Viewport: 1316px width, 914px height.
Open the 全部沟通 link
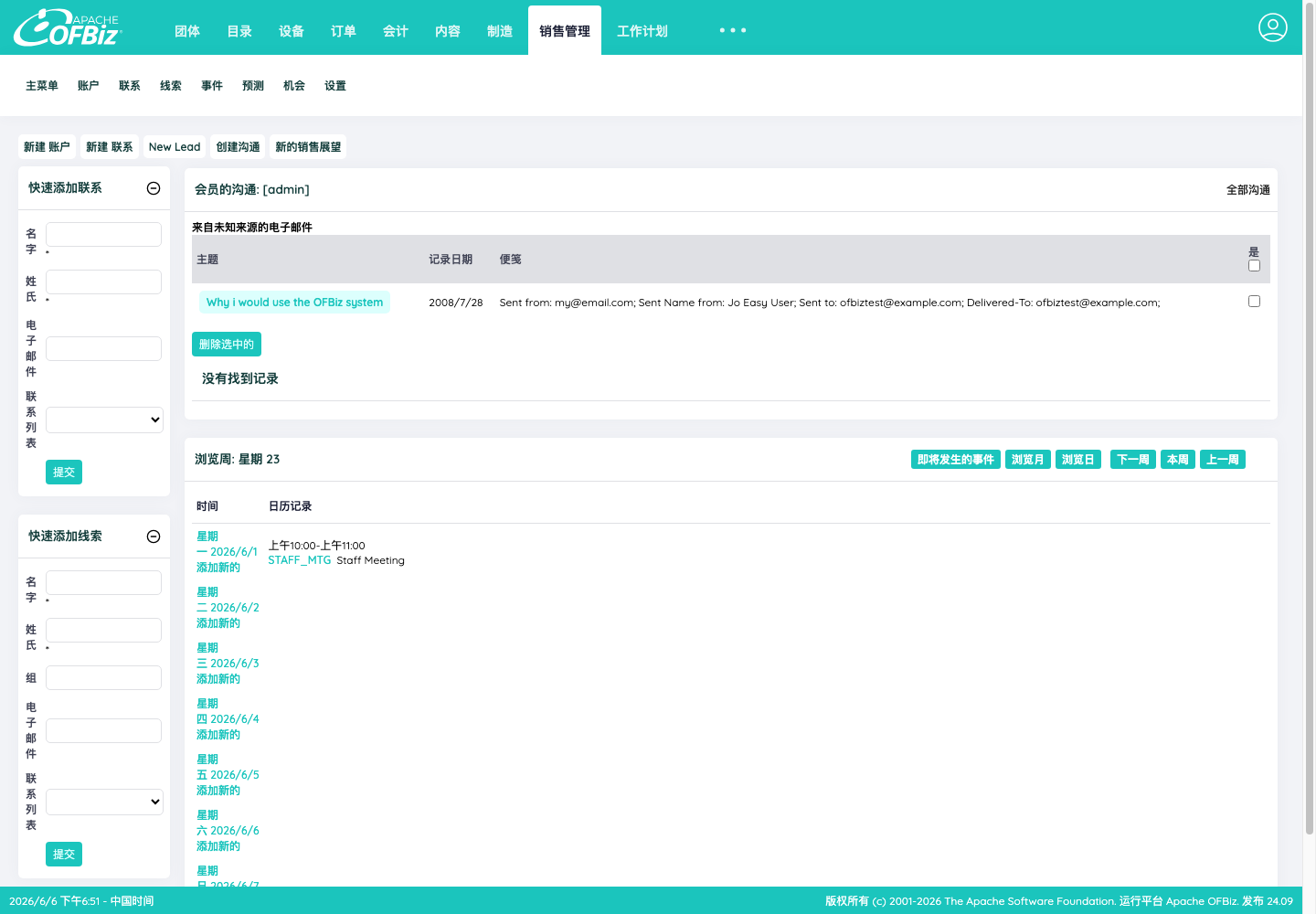click(x=1248, y=190)
